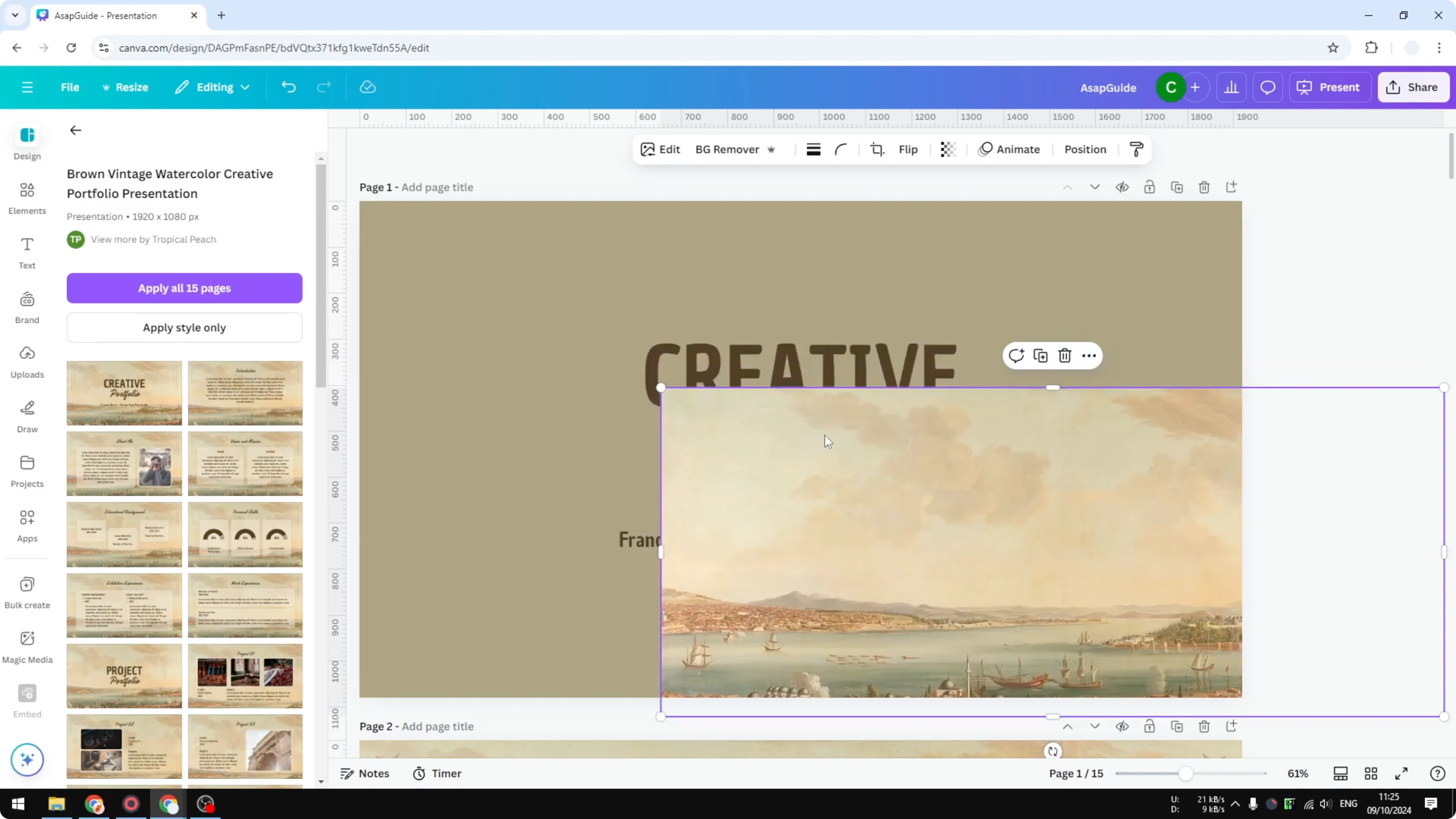Screen dimensions: 1456x819
Task: Select the Crop tool
Action: (x=877, y=149)
